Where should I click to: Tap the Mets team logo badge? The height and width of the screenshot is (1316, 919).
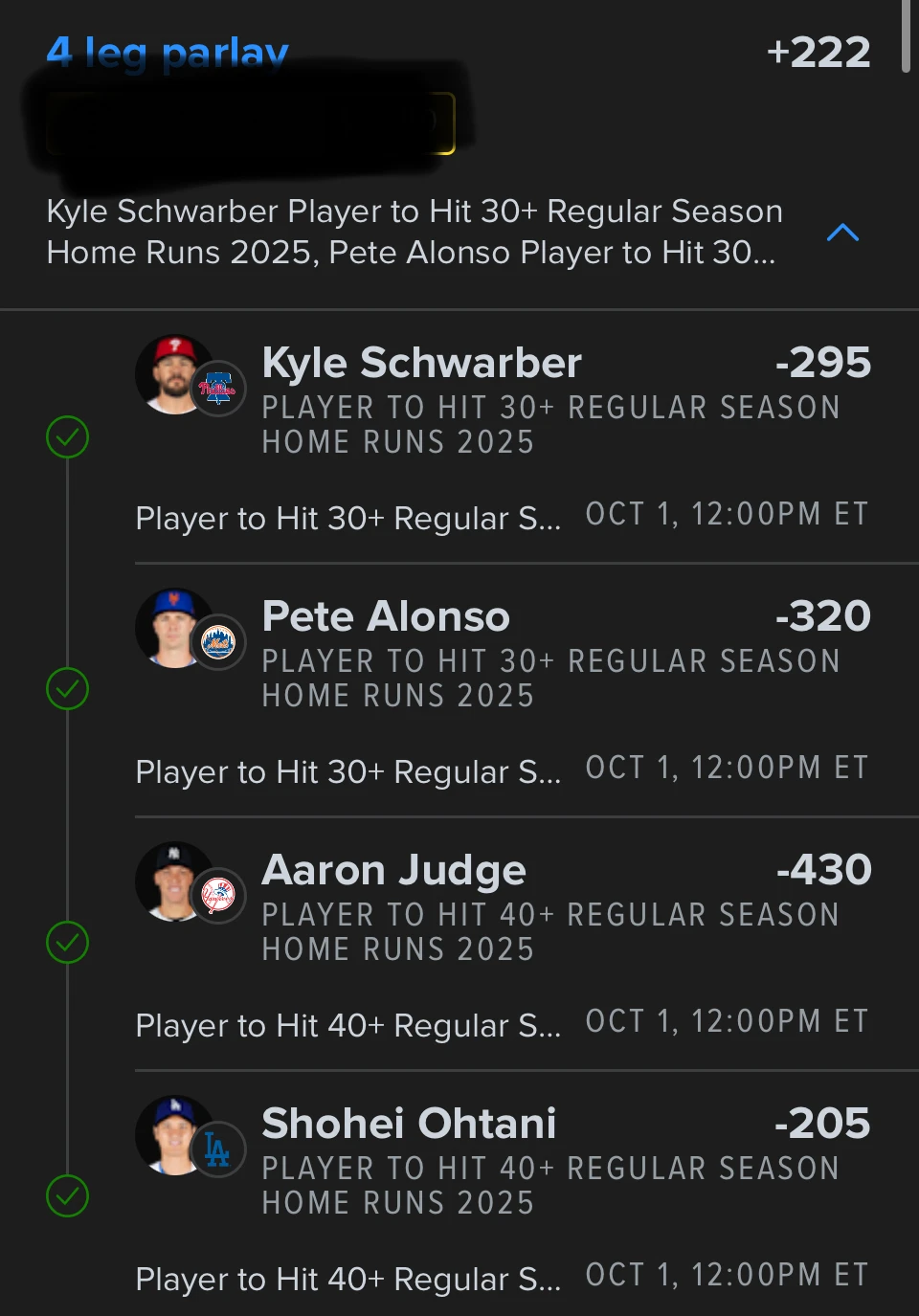coord(218,641)
